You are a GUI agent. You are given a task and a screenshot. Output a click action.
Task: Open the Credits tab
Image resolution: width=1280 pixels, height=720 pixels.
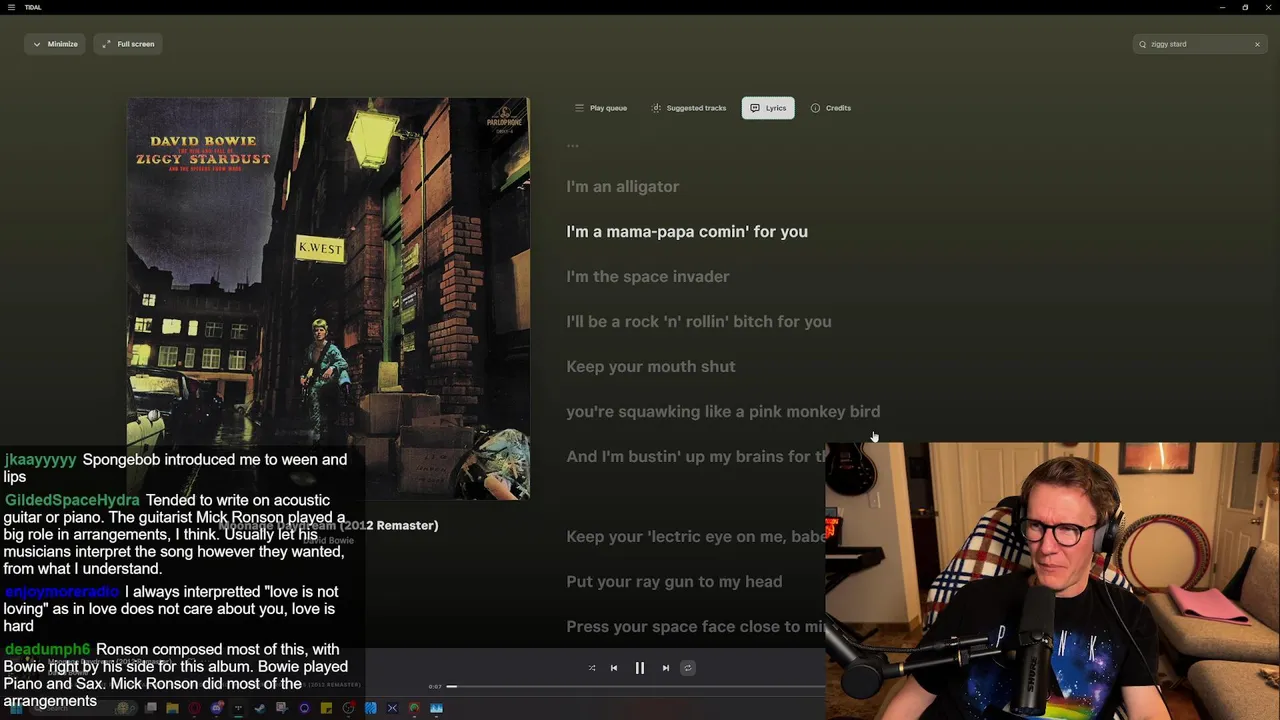(831, 108)
